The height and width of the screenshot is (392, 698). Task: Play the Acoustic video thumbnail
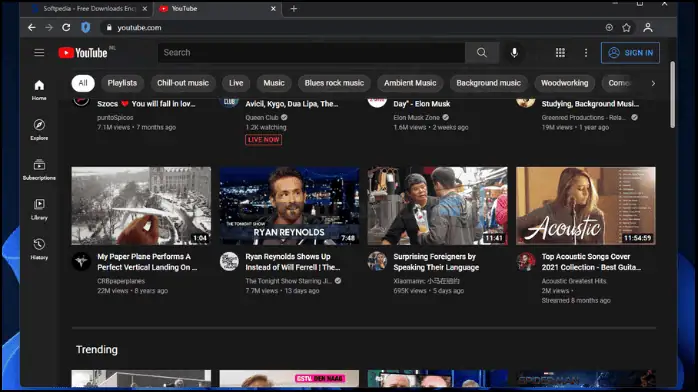click(586, 206)
